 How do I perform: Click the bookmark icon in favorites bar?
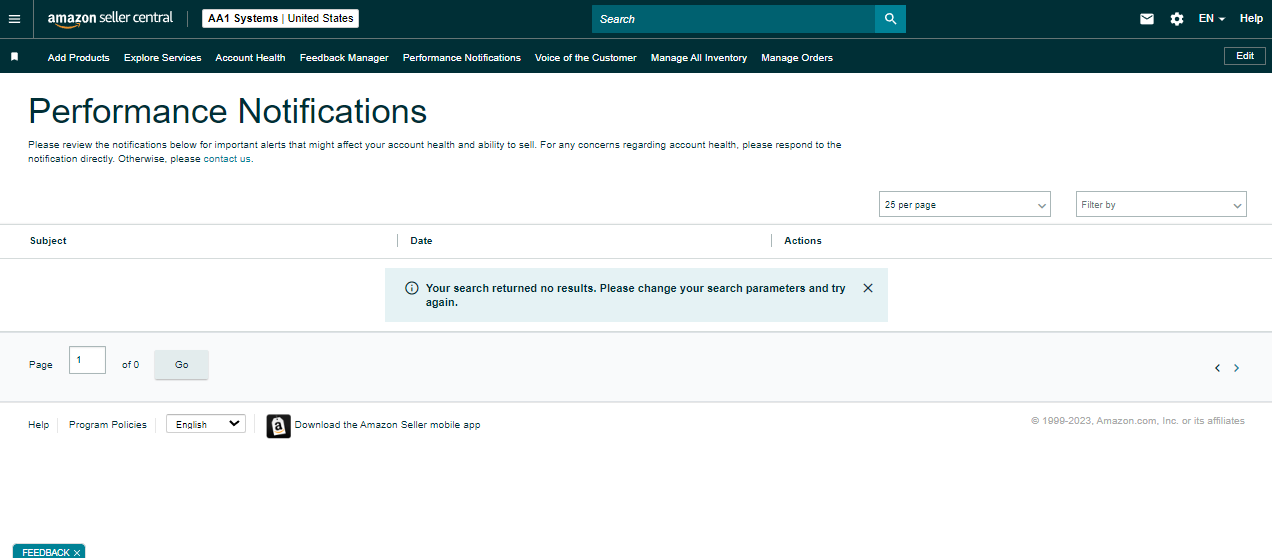(x=14, y=57)
